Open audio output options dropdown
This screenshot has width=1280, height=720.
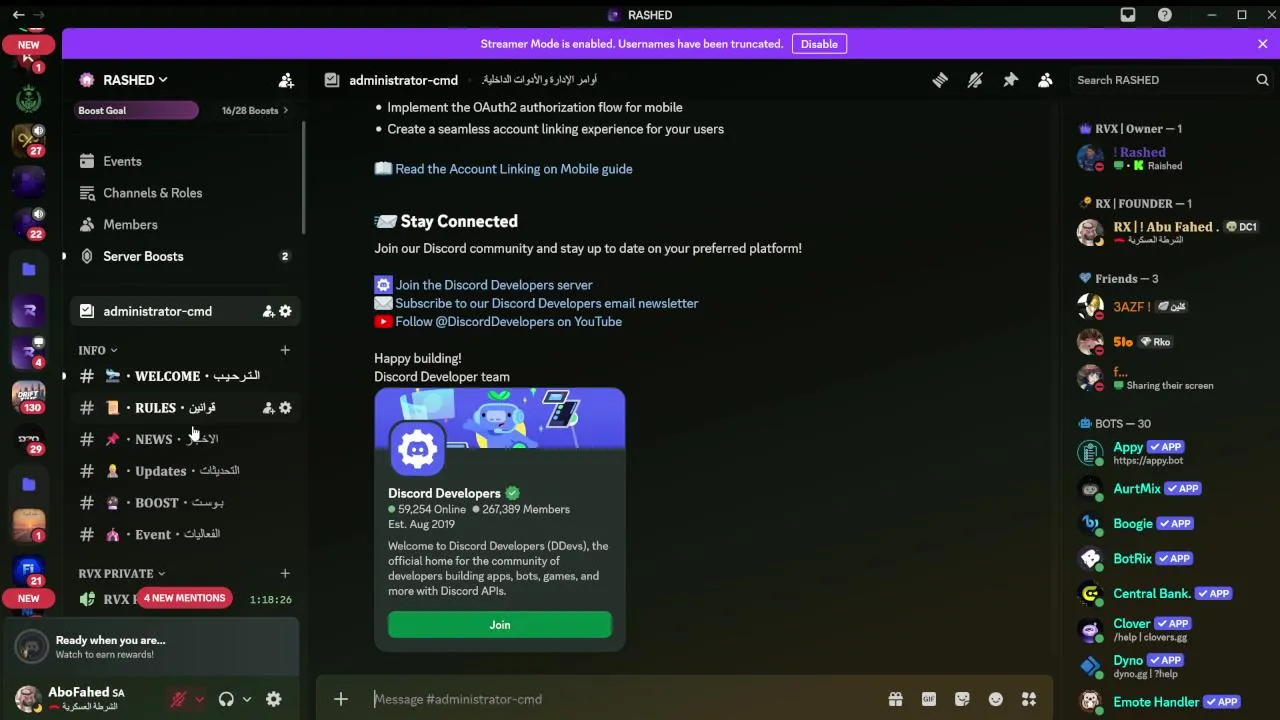247,699
